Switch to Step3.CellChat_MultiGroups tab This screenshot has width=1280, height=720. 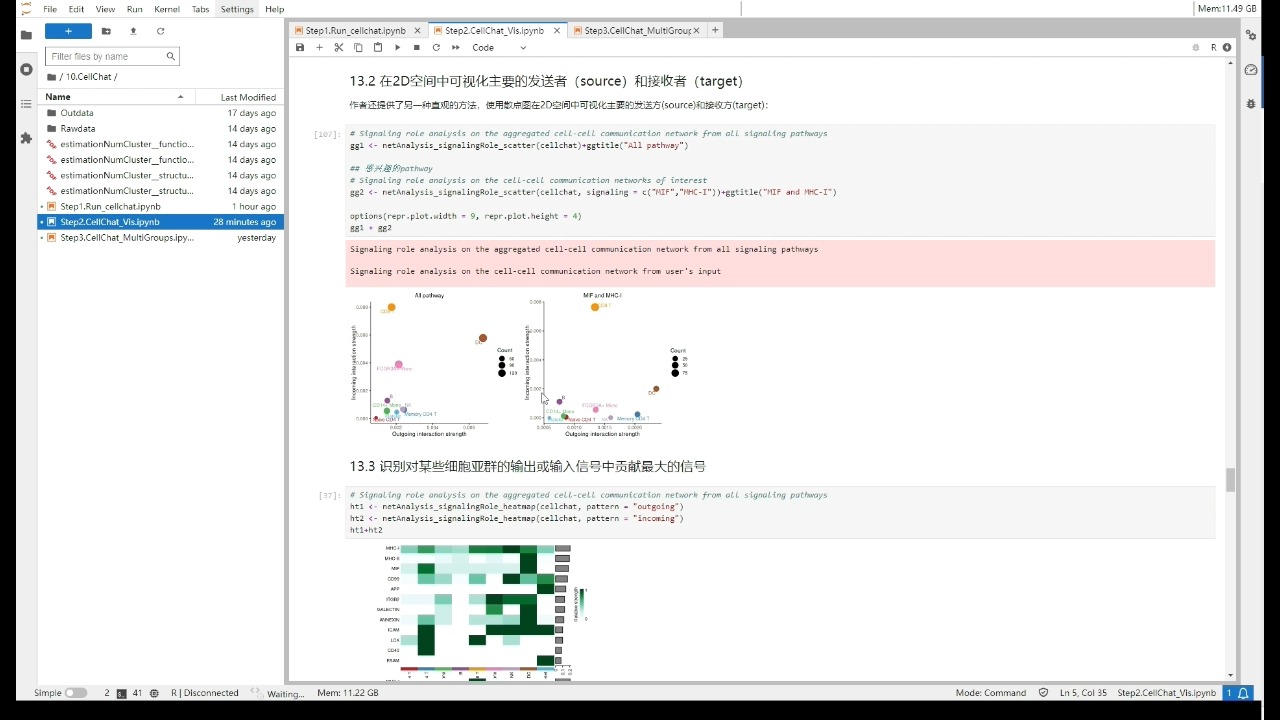tap(637, 31)
